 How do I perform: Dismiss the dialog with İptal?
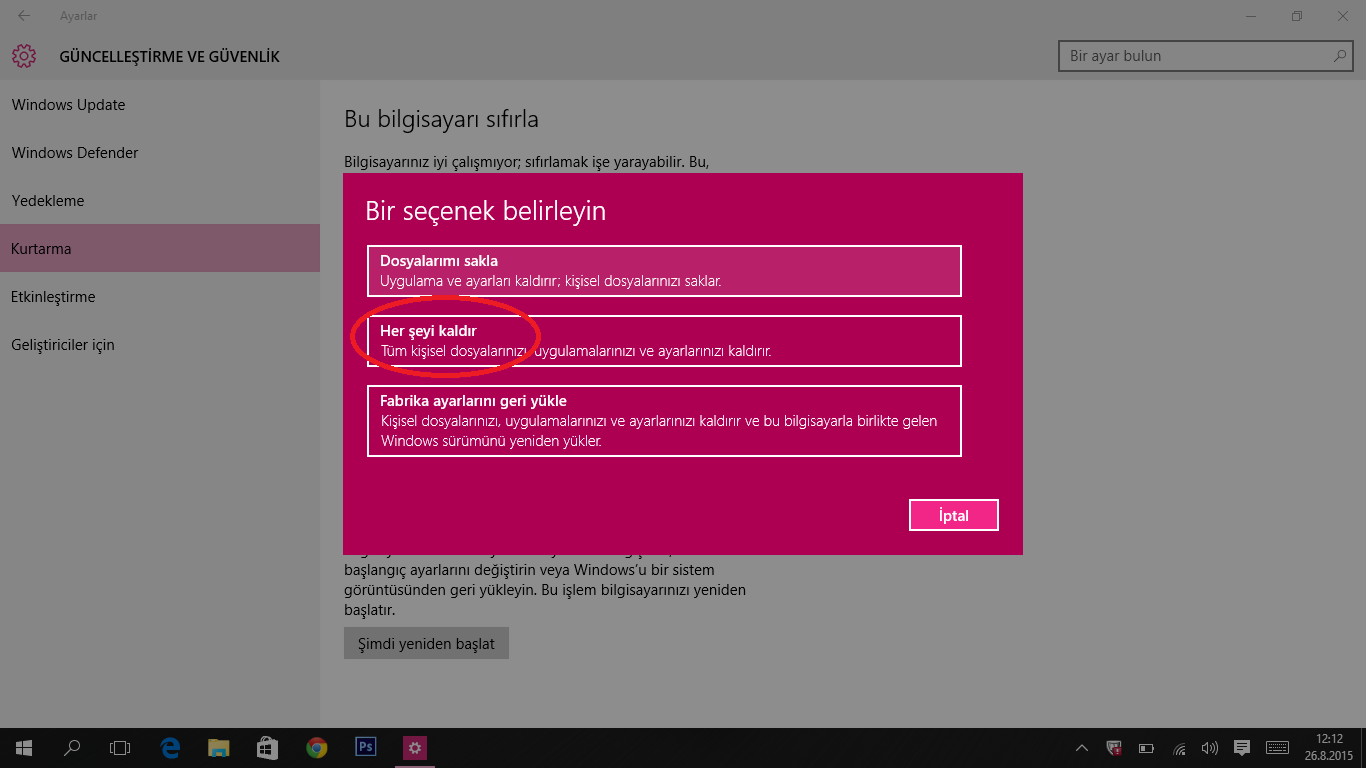point(953,514)
